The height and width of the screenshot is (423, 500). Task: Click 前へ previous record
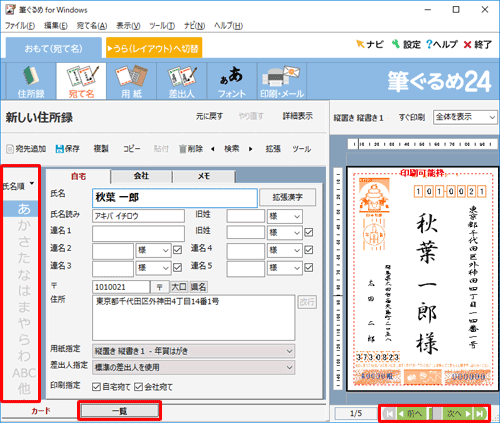click(x=411, y=414)
